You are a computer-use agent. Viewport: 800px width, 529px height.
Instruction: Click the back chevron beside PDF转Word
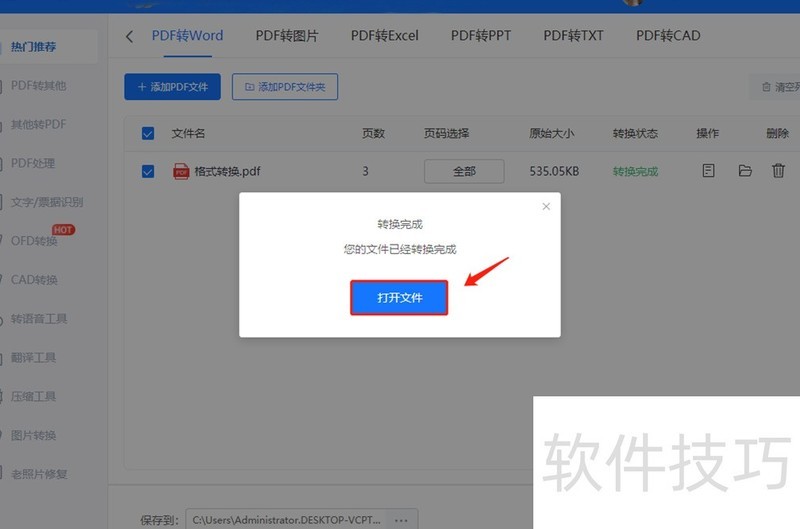130,36
